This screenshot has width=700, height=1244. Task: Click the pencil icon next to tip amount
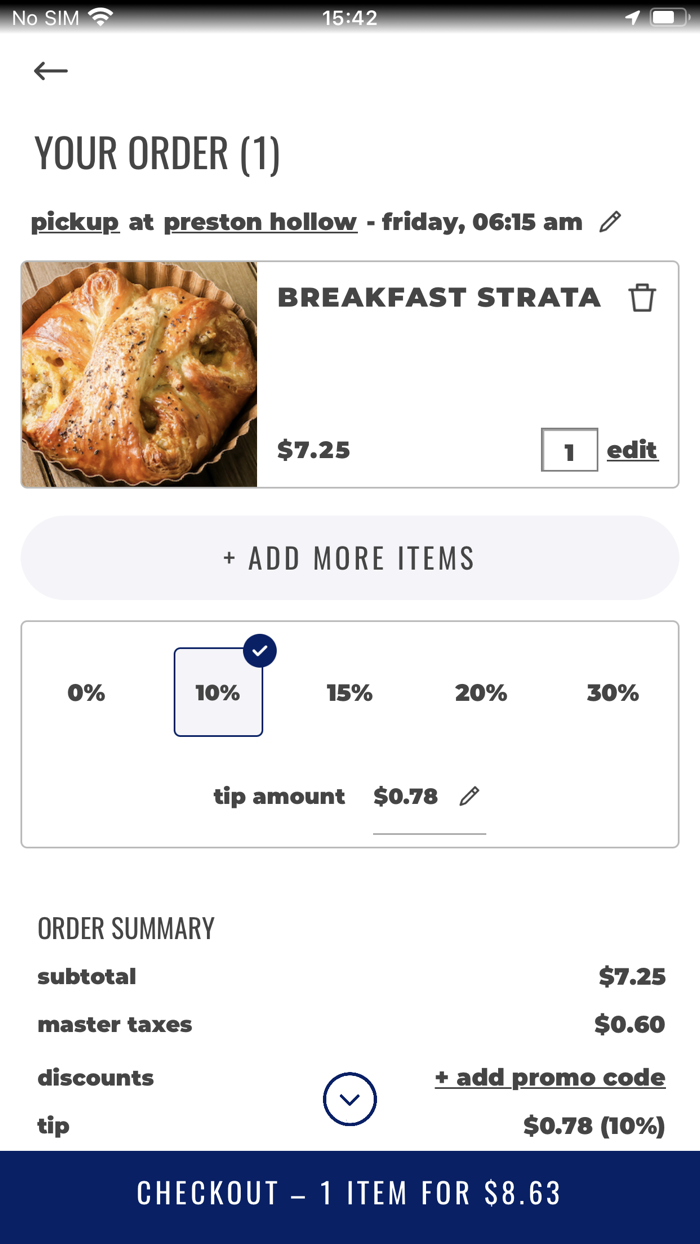click(469, 796)
